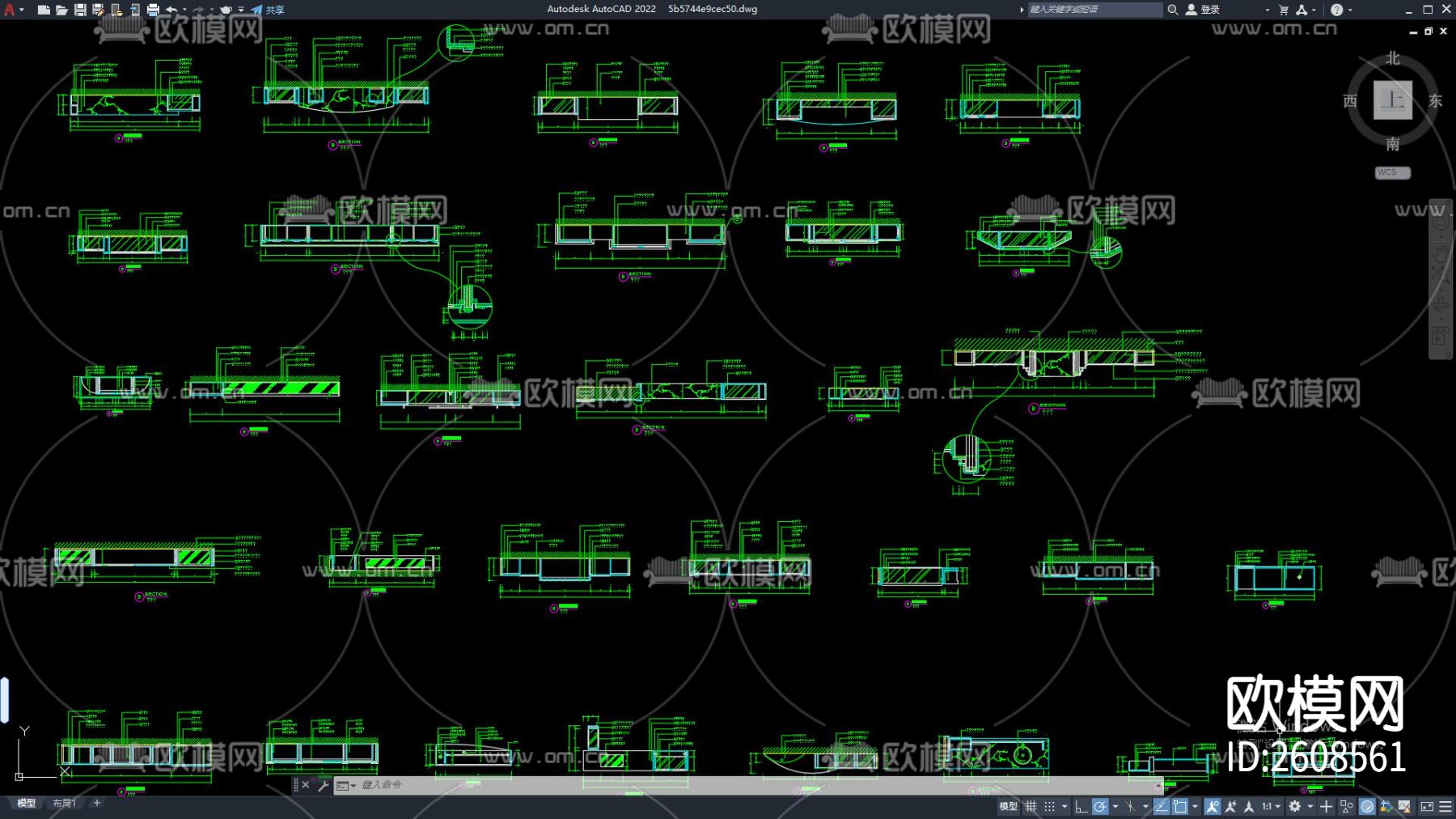1456x819 pixels.
Task: Expand the Help dropdown arrow
Action: click(1350, 10)
